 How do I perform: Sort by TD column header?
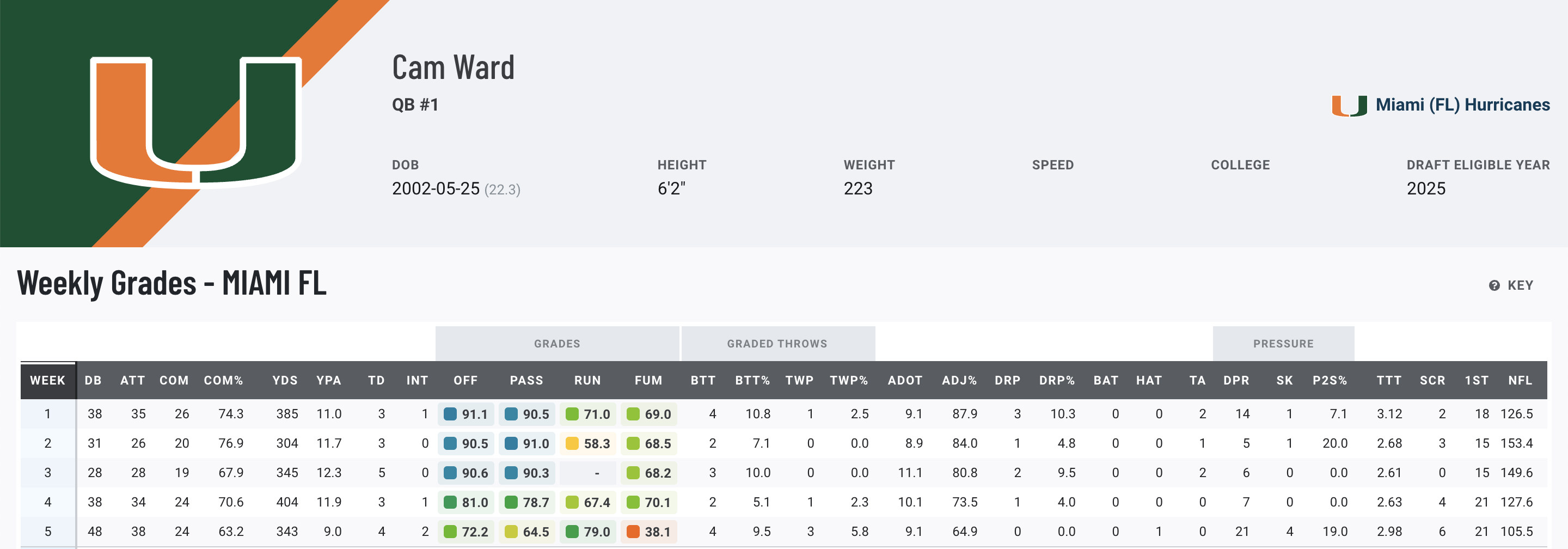(376, 380)
